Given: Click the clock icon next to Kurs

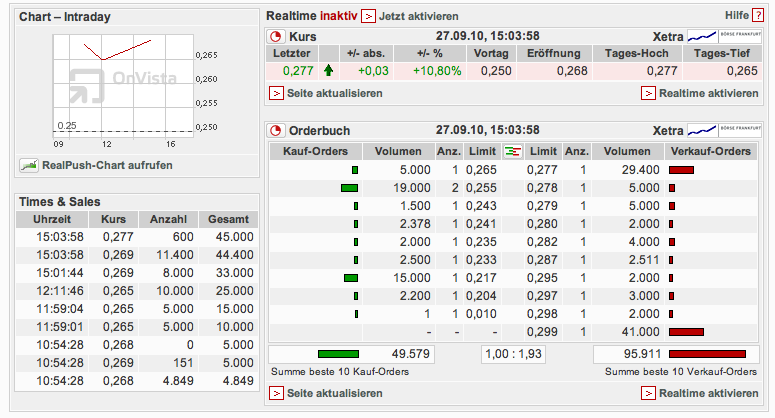Looking at the screenshot, I should click(277, 36).
